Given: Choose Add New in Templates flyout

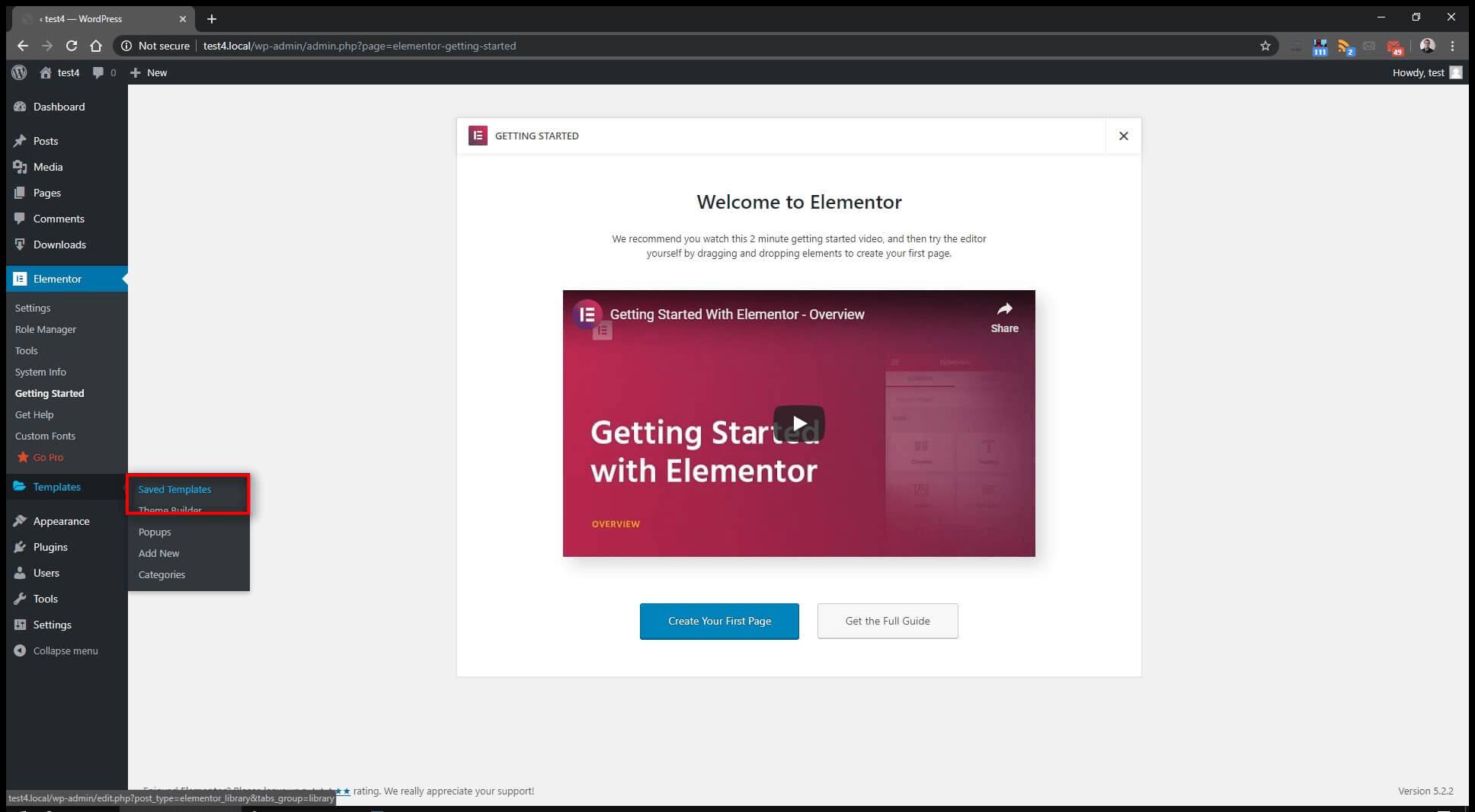Looking at the screenshot, I should pyautogui.click(x=158, y=553).
